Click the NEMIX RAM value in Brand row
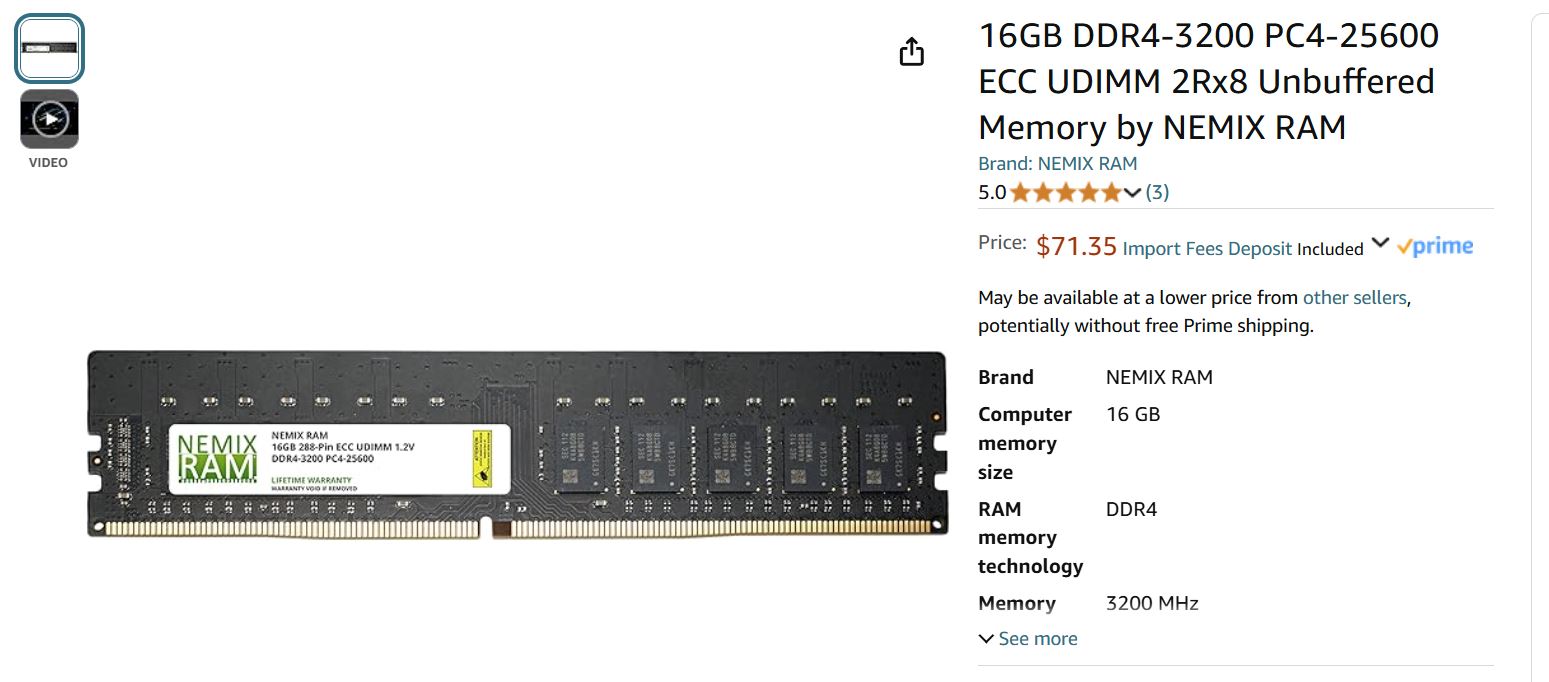 (x=1159, y=378)
